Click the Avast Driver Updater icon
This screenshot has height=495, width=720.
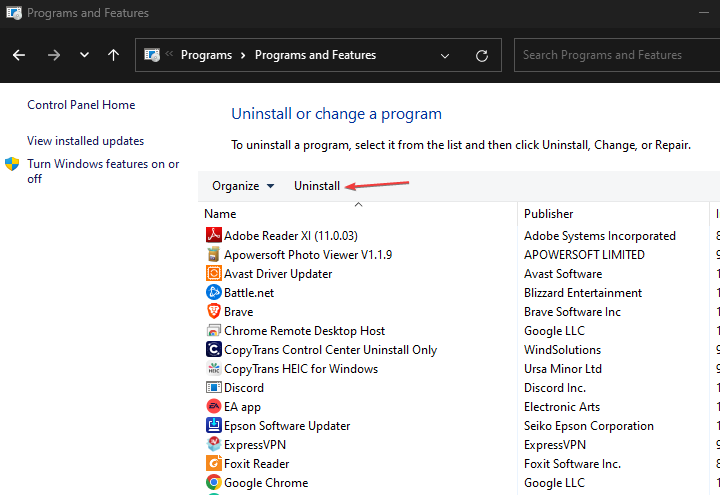pos(213,274)
